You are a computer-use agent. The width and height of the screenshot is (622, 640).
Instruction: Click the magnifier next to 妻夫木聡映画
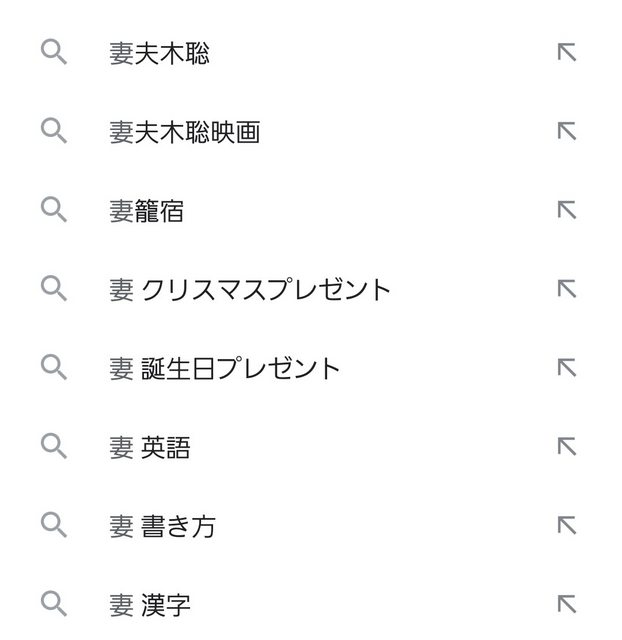coord(54,131)
